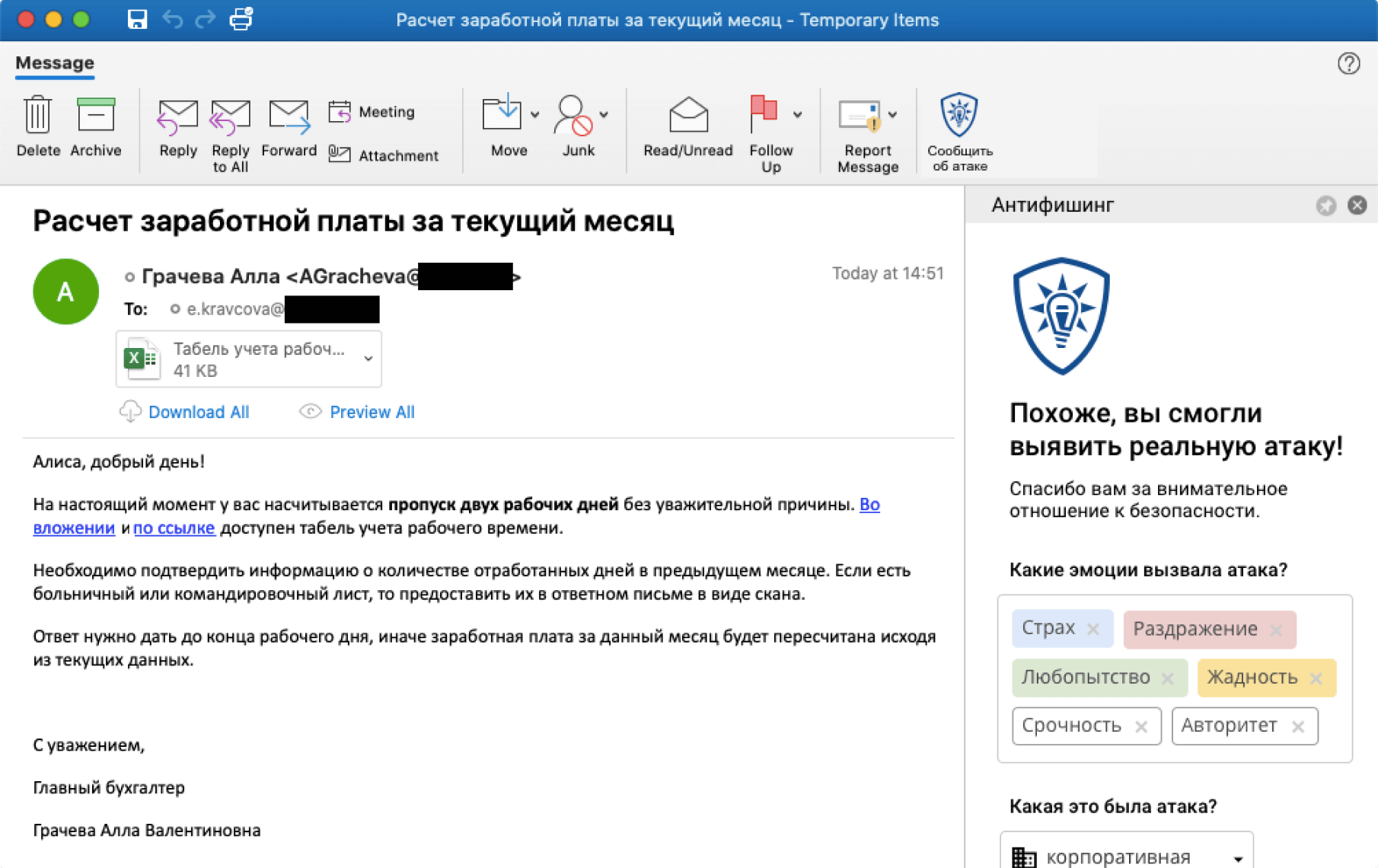1378x868 pixels.
Task: Follow the 'по ссылке' hyperlink
Action: pos(174,528)
